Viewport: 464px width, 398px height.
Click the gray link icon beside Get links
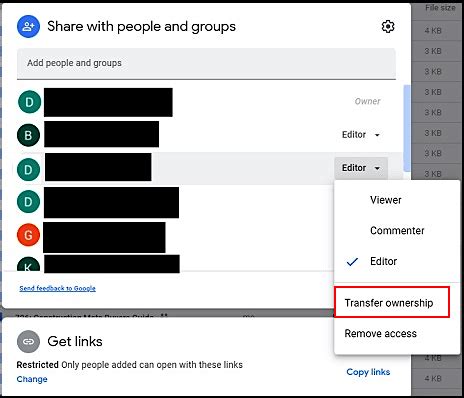pos(28,341)
